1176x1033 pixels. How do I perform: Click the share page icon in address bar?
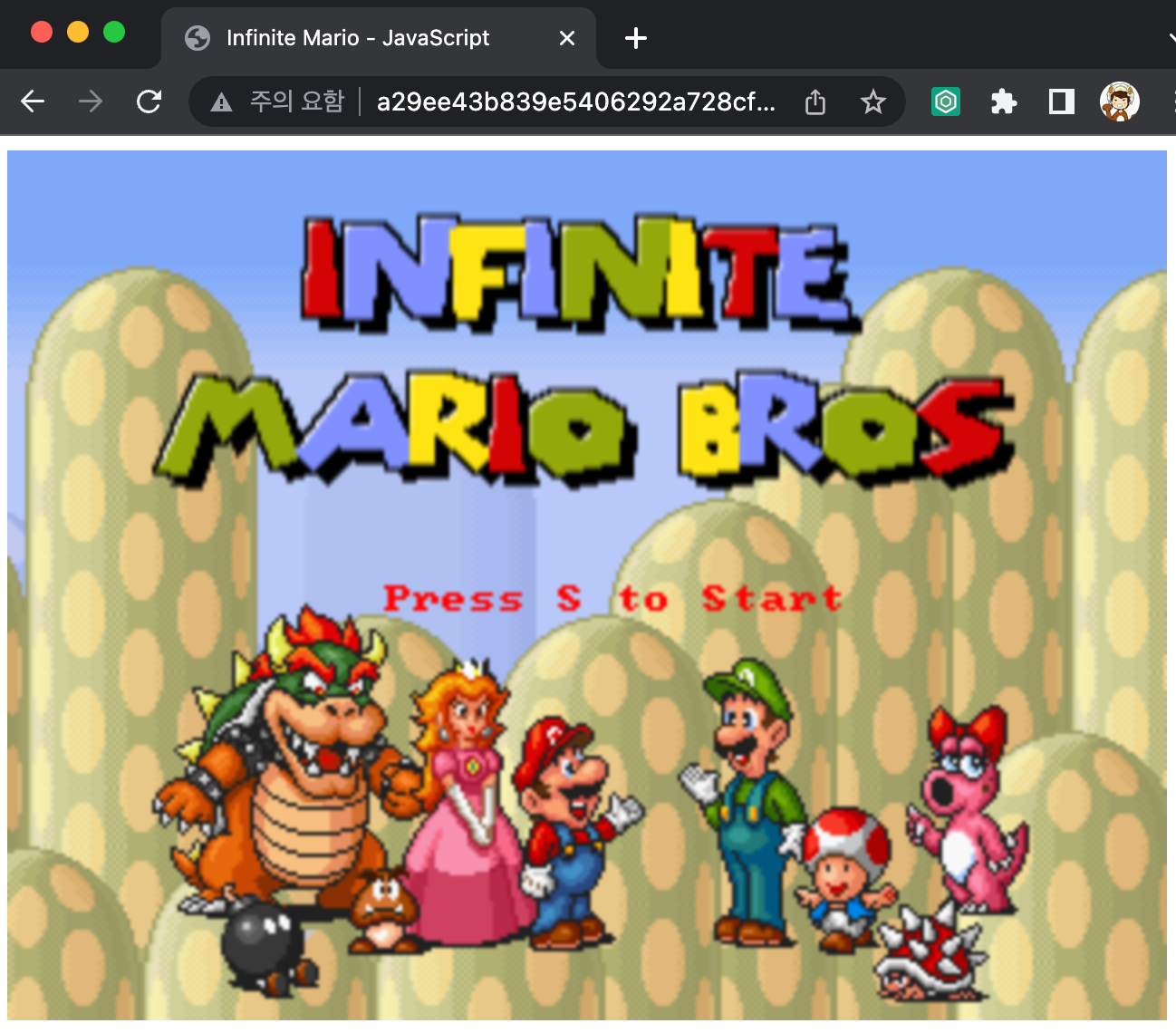815,102
